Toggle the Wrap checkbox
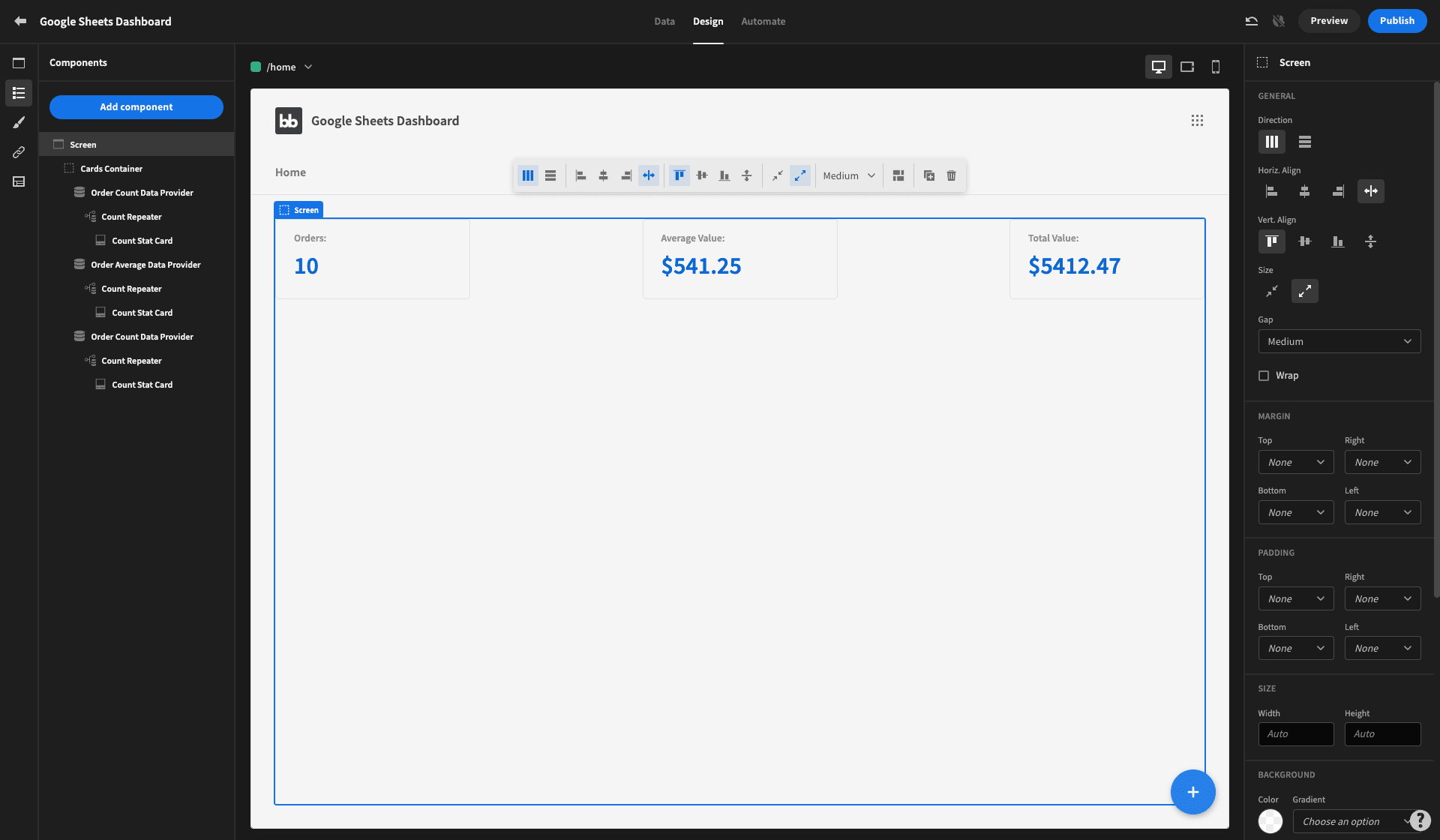This screenshot has height=840, width=1440. tap(1263, 376)
